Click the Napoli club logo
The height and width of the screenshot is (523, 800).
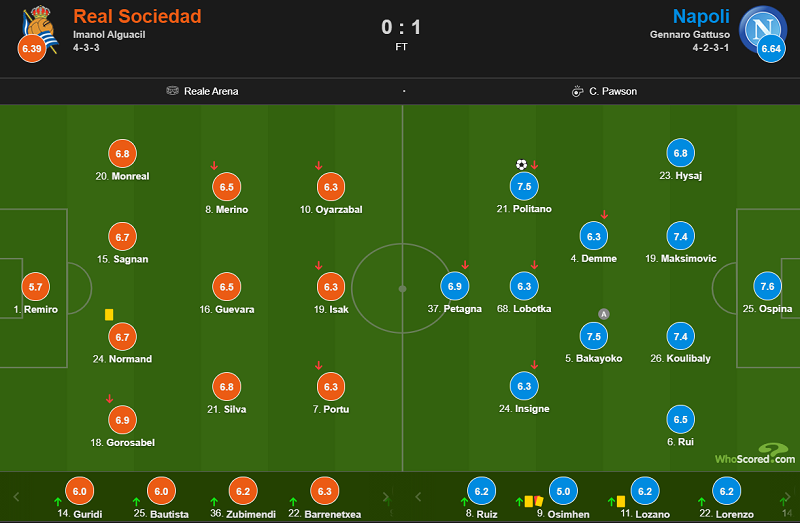[x=763, y=29]
